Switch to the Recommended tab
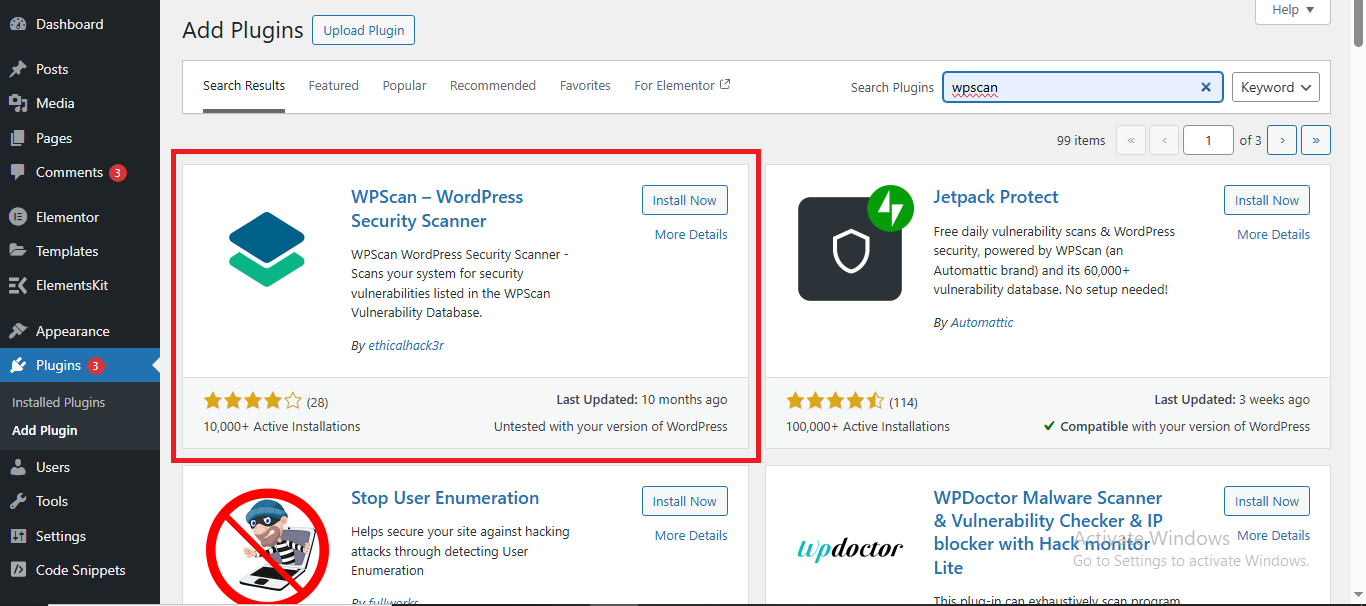 pos(493,85)
